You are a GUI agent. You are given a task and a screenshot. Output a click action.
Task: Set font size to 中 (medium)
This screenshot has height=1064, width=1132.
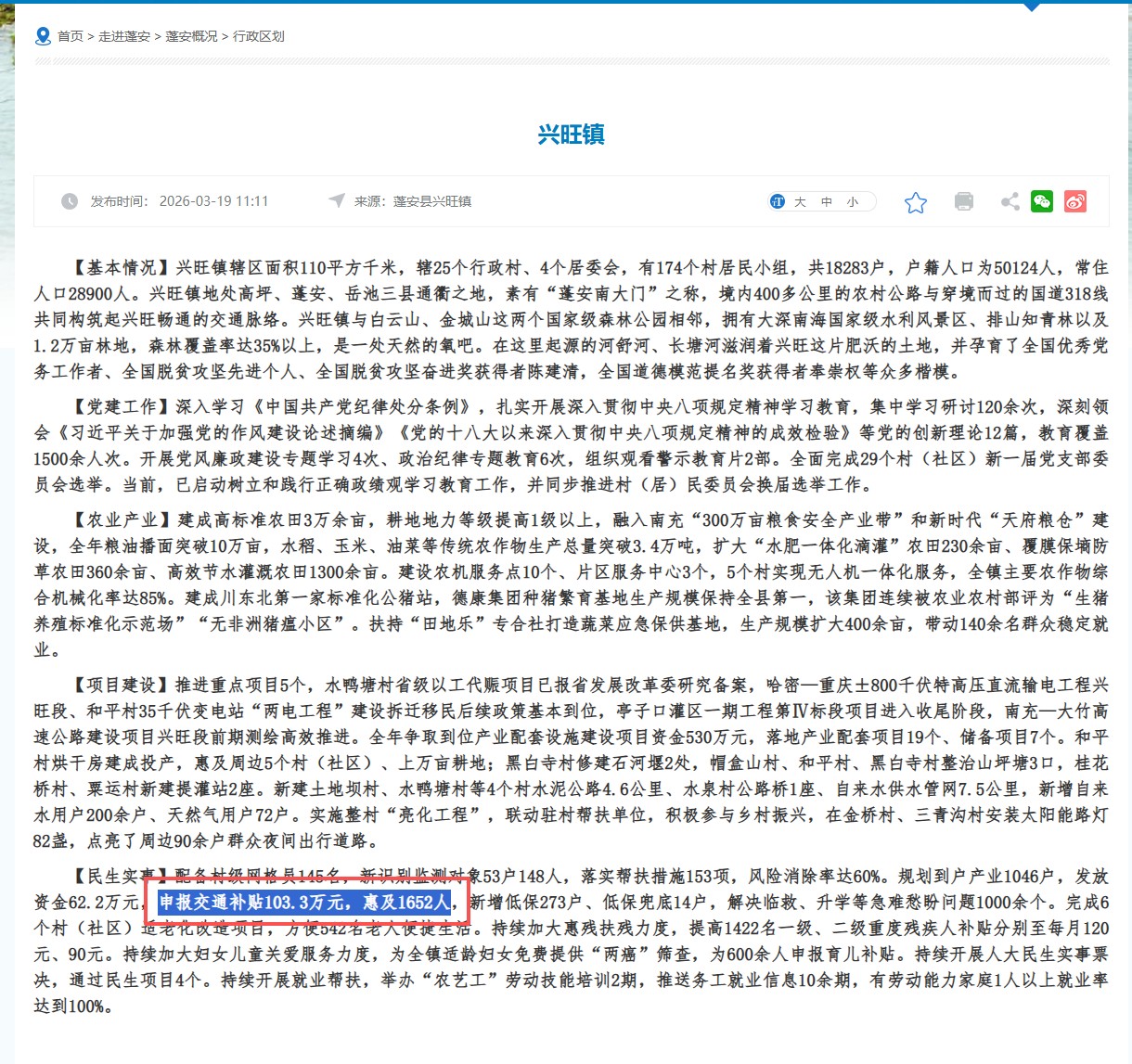tap(827, 201)
